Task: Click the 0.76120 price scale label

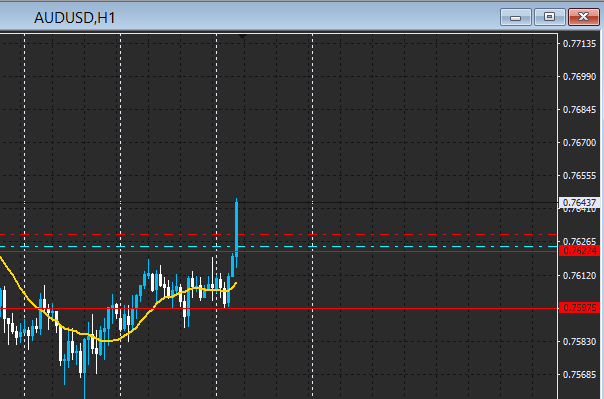Action: 579,276
